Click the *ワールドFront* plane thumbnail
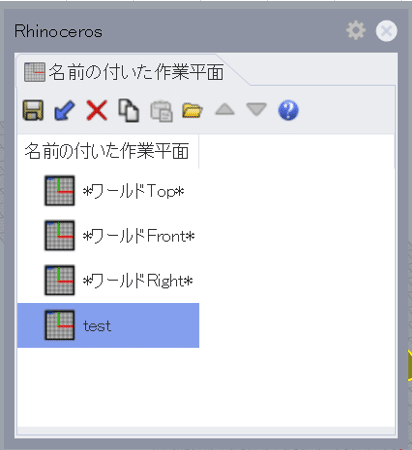The image size is (412, 450). [x=60, y=235]
